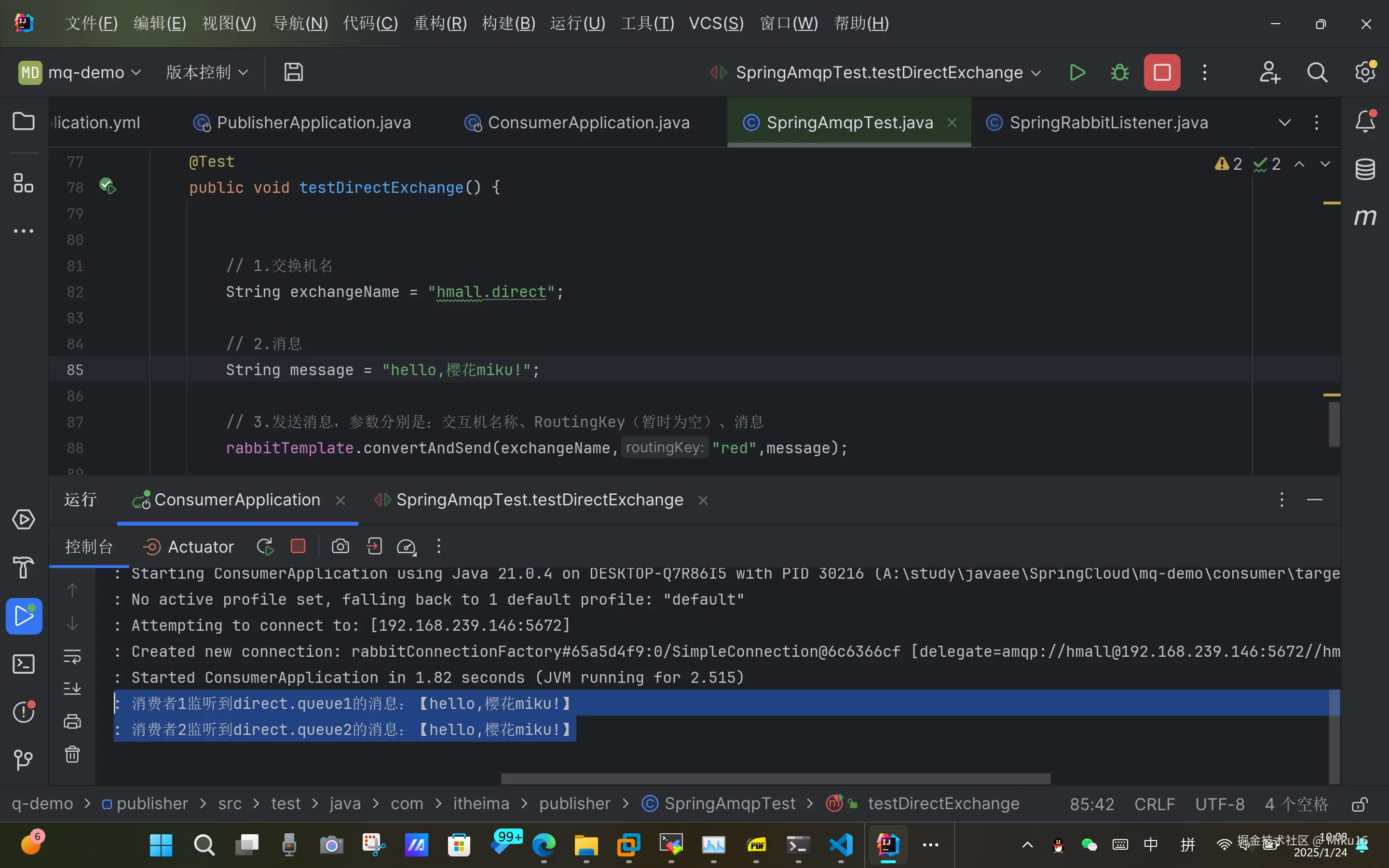Open the 构建(B) menu
Viewport: 1389px width, 868px height.
click(508, 24)
